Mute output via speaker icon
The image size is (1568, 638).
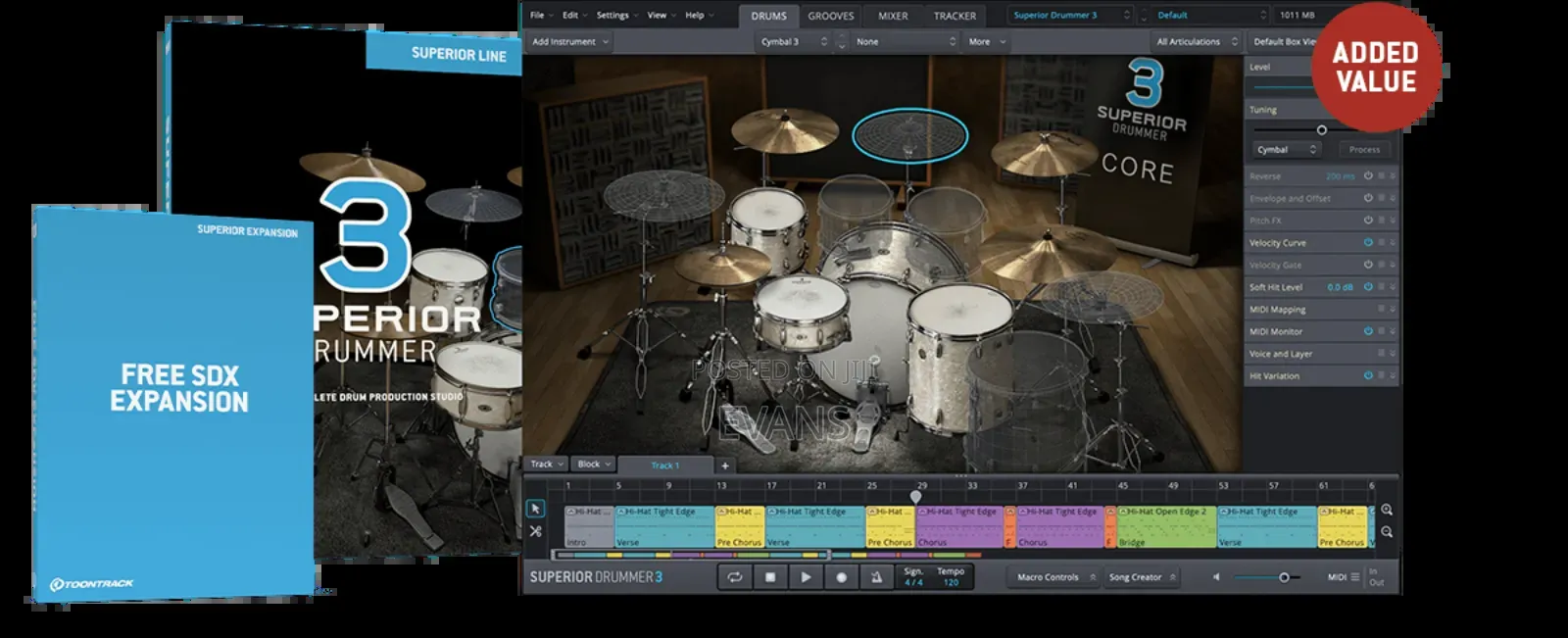(1216, 577)
